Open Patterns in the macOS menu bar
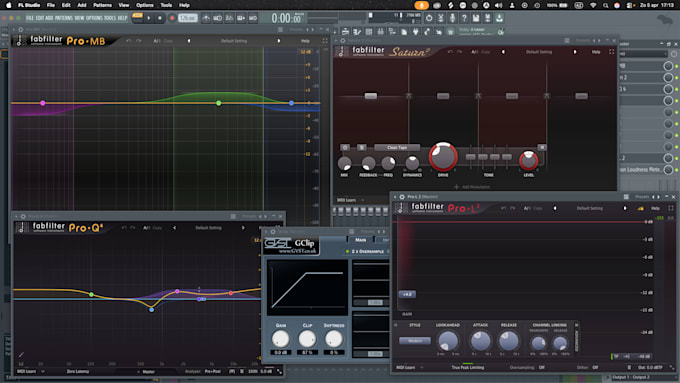Image resolution: width=680 pixels, height=383 pixels. click(x=102, y=5)
